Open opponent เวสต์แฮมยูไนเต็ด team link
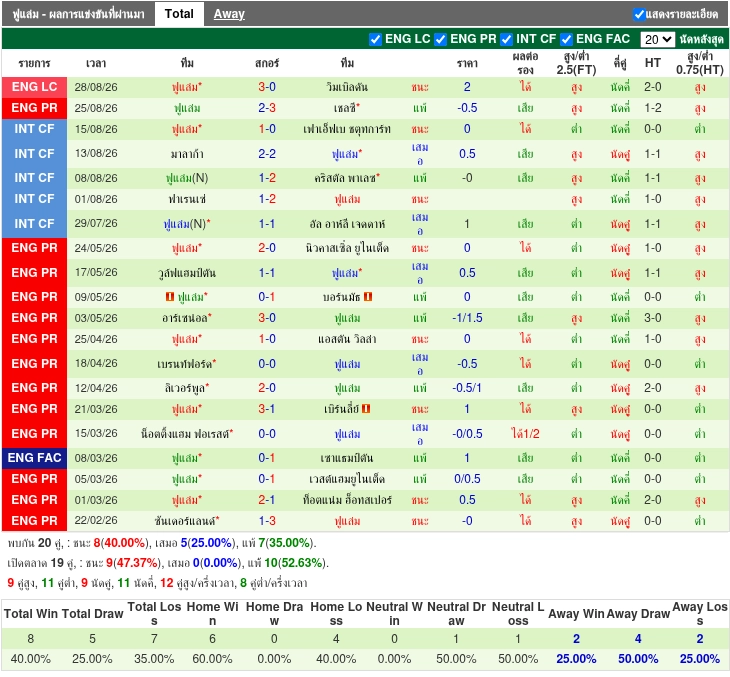The width and height of the screenshot is (730, 677). 347,479
